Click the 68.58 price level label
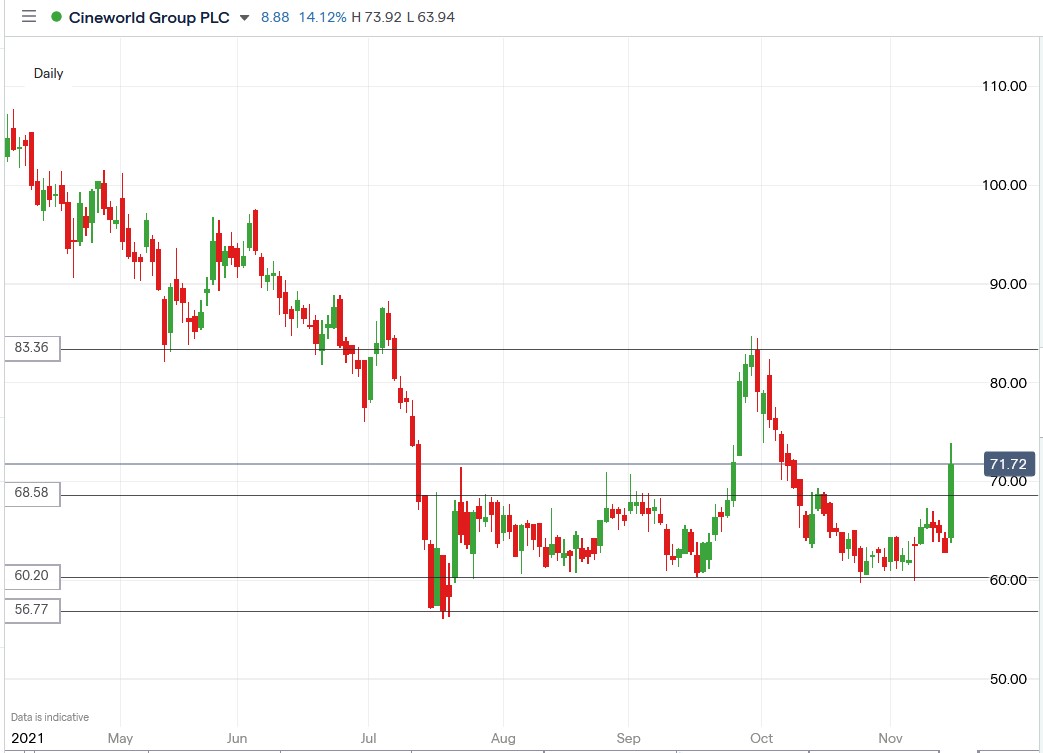The height and width of the screenshot is (753, 1043). (x=31, y=492)
